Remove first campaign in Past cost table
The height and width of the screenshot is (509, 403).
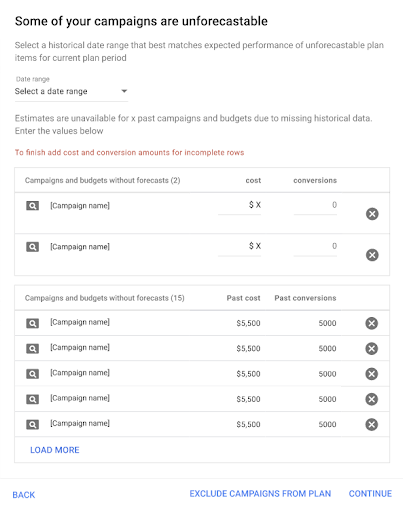point(372,323)
